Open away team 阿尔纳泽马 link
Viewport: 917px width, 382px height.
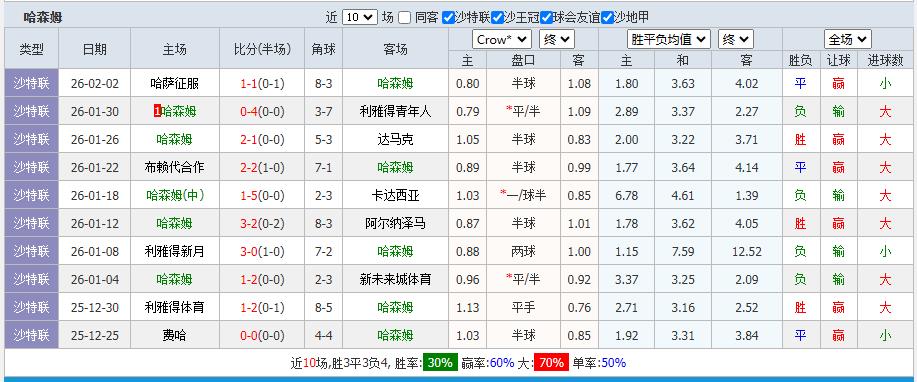click(395, 223)
